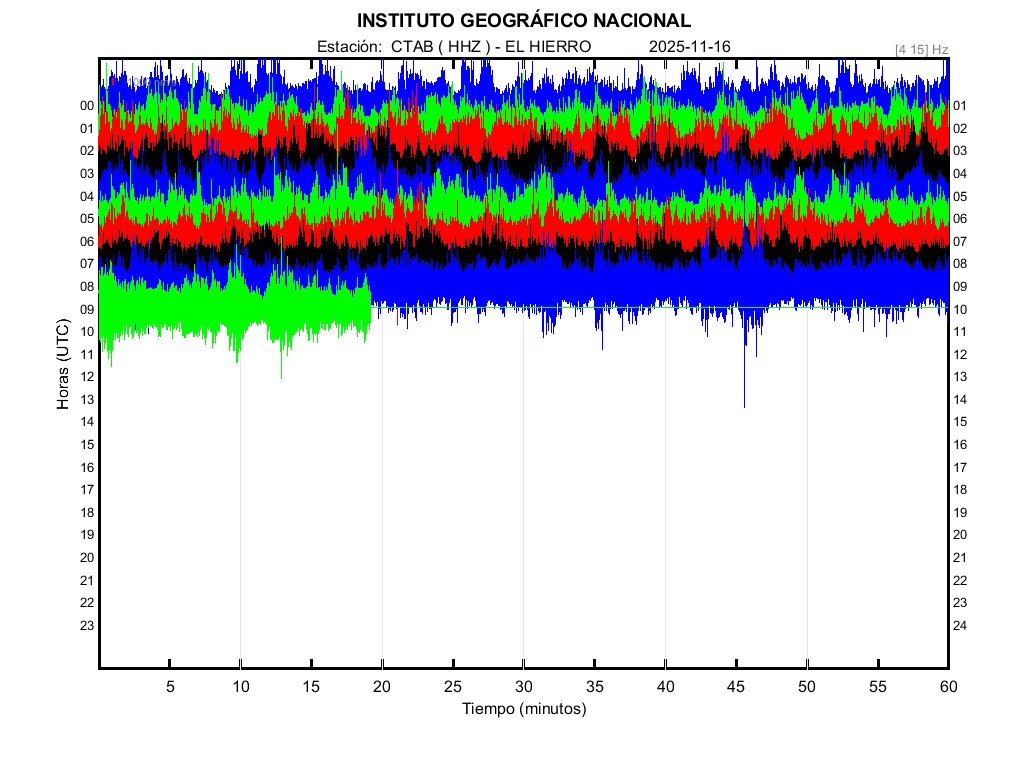Select the 60 minute tick on the time axis

coord(948,687)
